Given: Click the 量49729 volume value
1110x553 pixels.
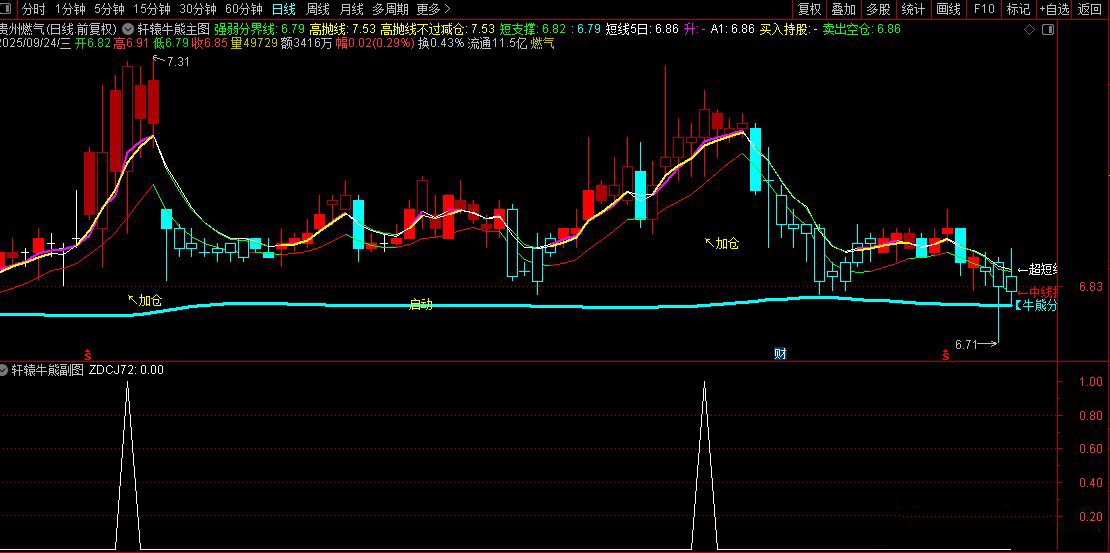Looking at the screenshot, I should pos(253,43).
